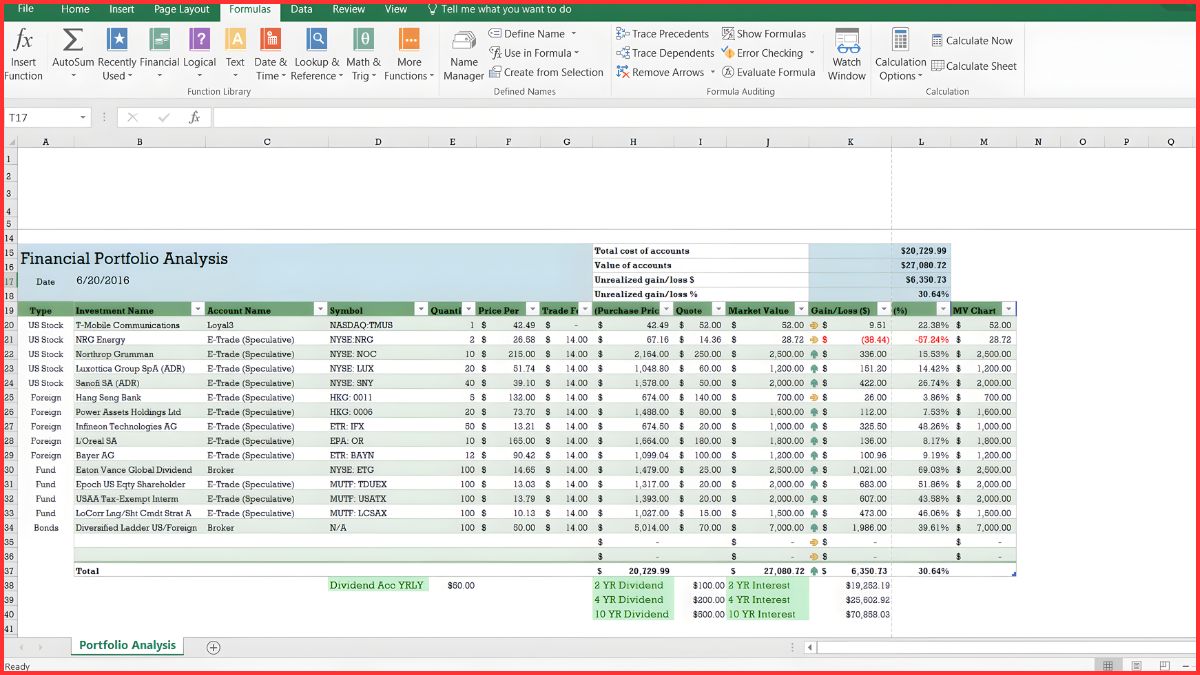Click Calculate Now

(971, 40)
